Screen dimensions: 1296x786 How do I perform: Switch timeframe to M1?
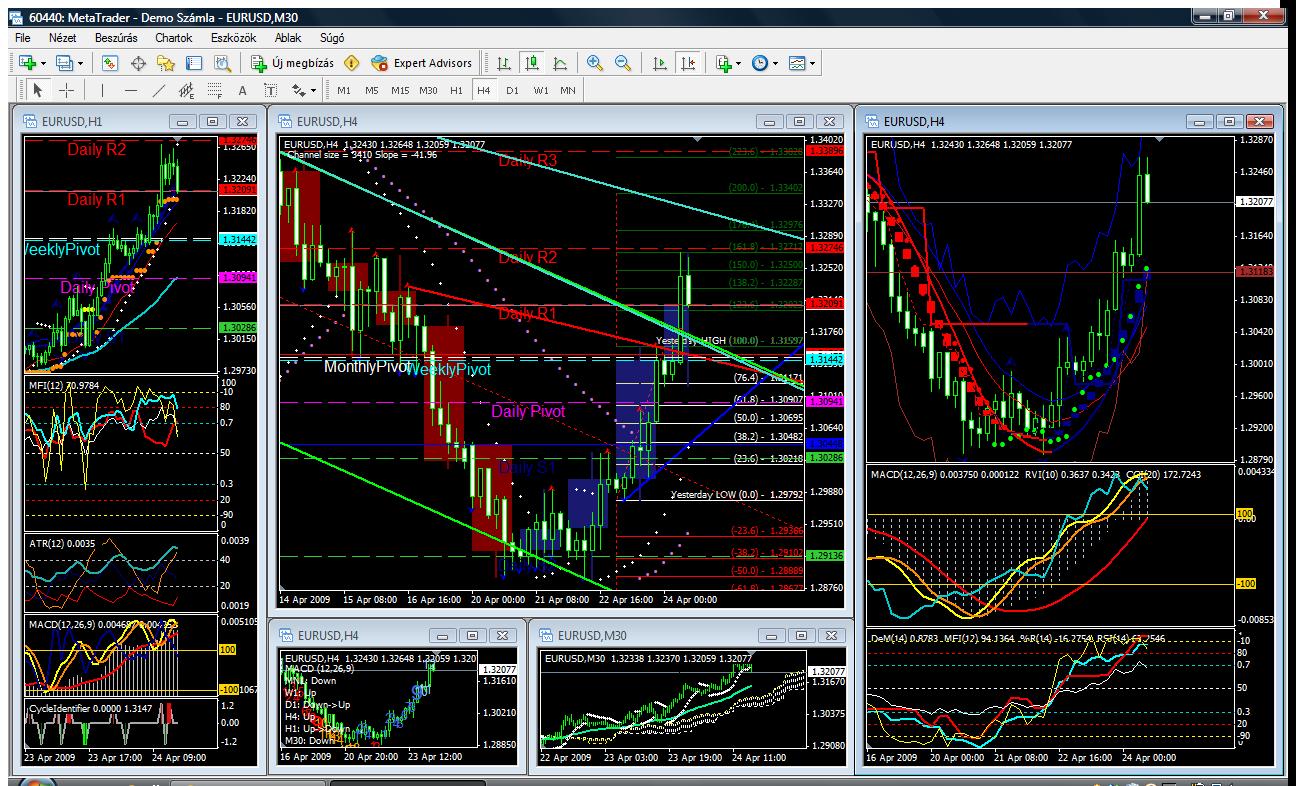[x=344, y=90]
